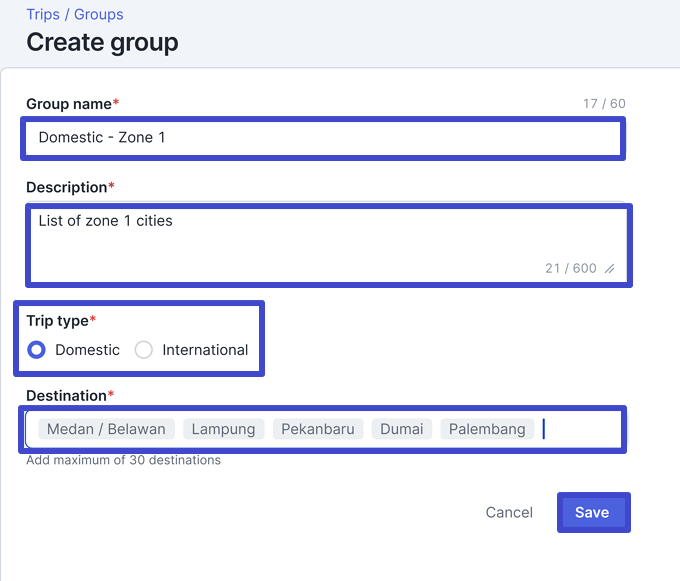Click the Group name text field
Viewport: 680px width, 581px height.
(x=322, y=138)
